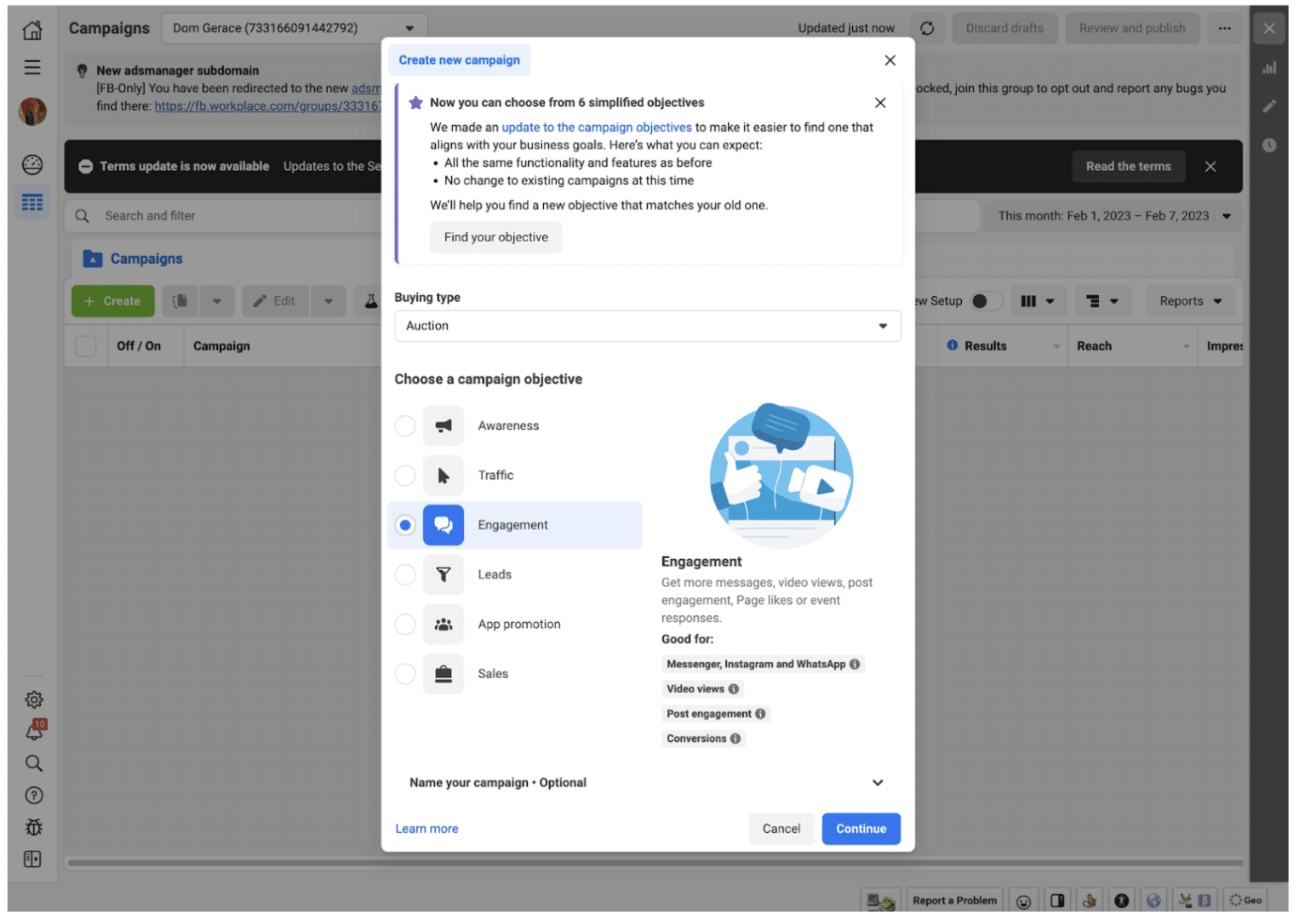The height and width of the screenshot is (924, 1299).
Task: Toggle the View Setup switch
Action: pos(986,301)
